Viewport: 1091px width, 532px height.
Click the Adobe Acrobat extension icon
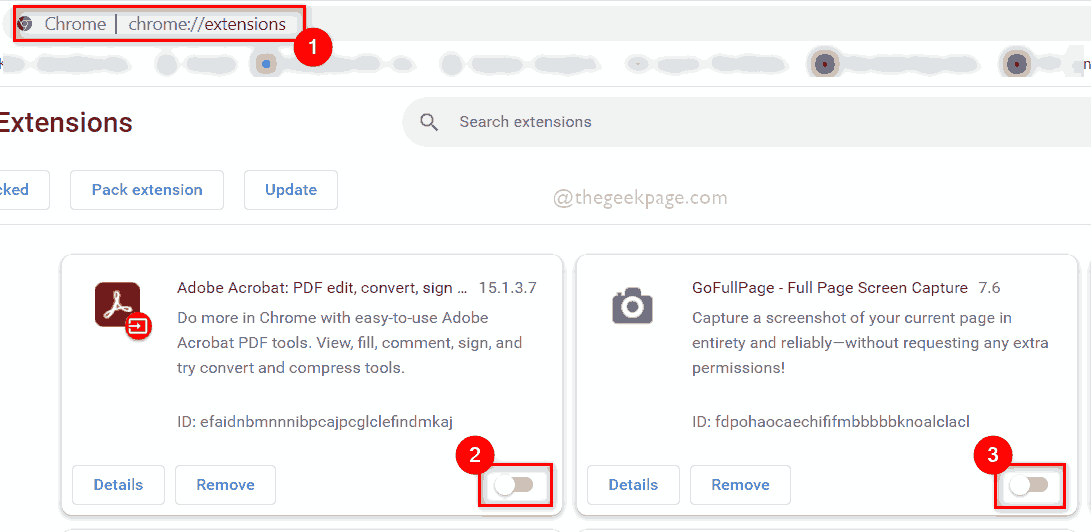pyautogui.click(x=120, y=308)
